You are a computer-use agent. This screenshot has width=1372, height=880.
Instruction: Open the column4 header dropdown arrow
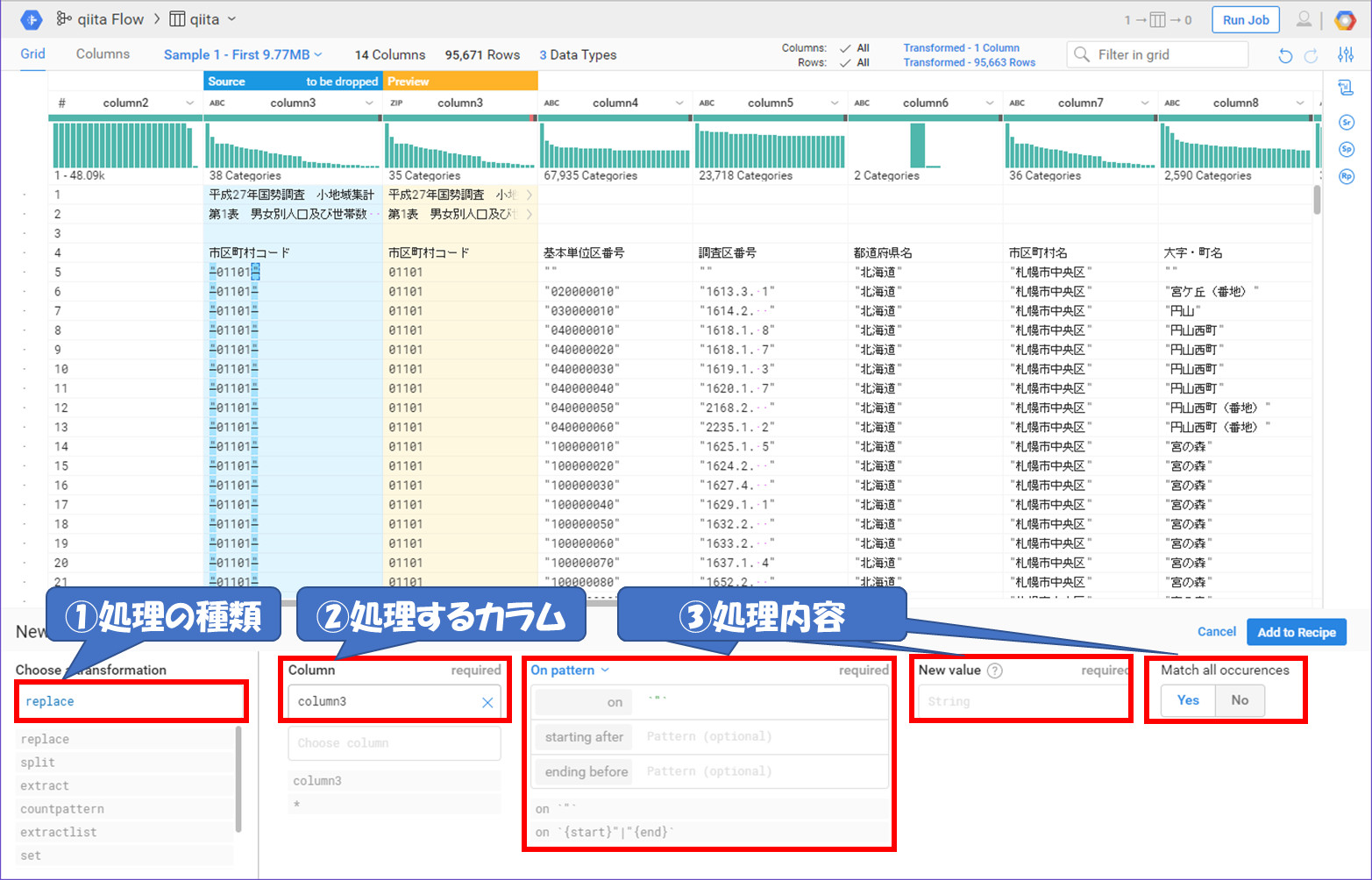[679, 103]
